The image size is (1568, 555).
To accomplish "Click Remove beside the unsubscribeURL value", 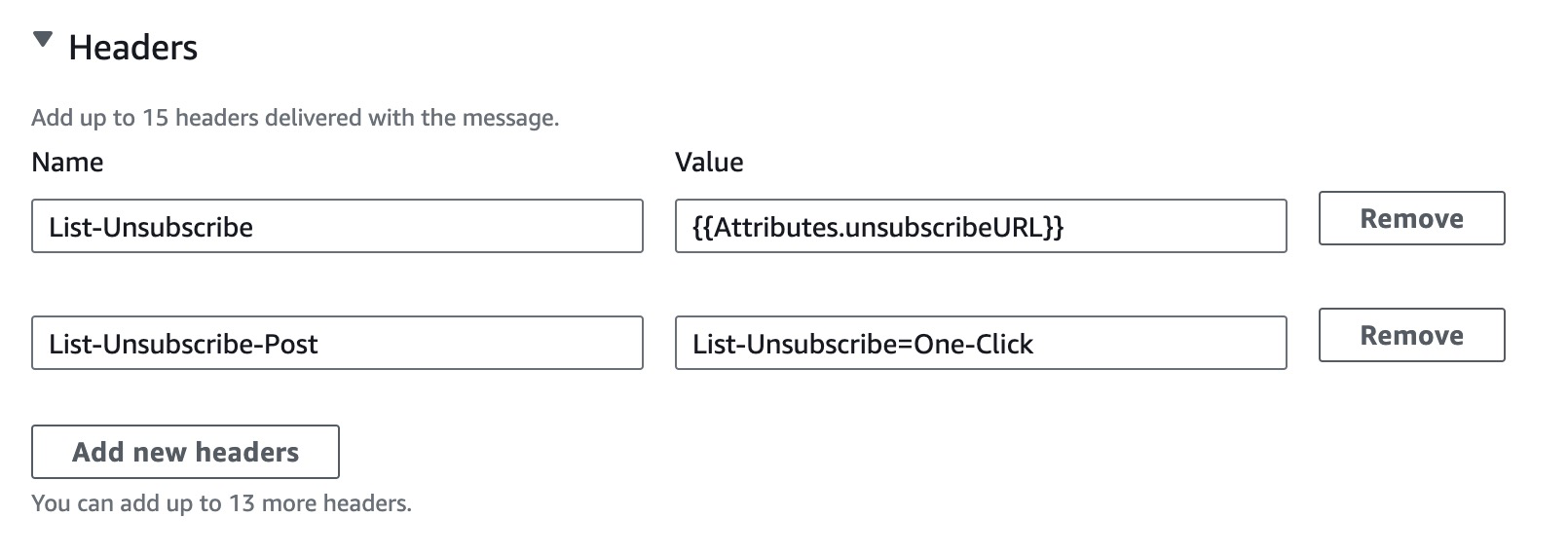I will click(x=1411, y=219).
